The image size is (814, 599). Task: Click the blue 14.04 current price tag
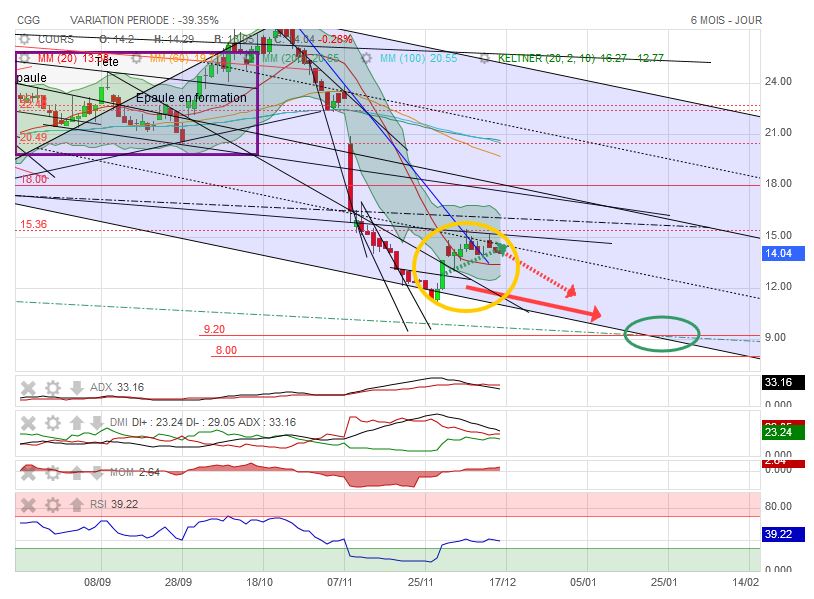pos(783,253)
